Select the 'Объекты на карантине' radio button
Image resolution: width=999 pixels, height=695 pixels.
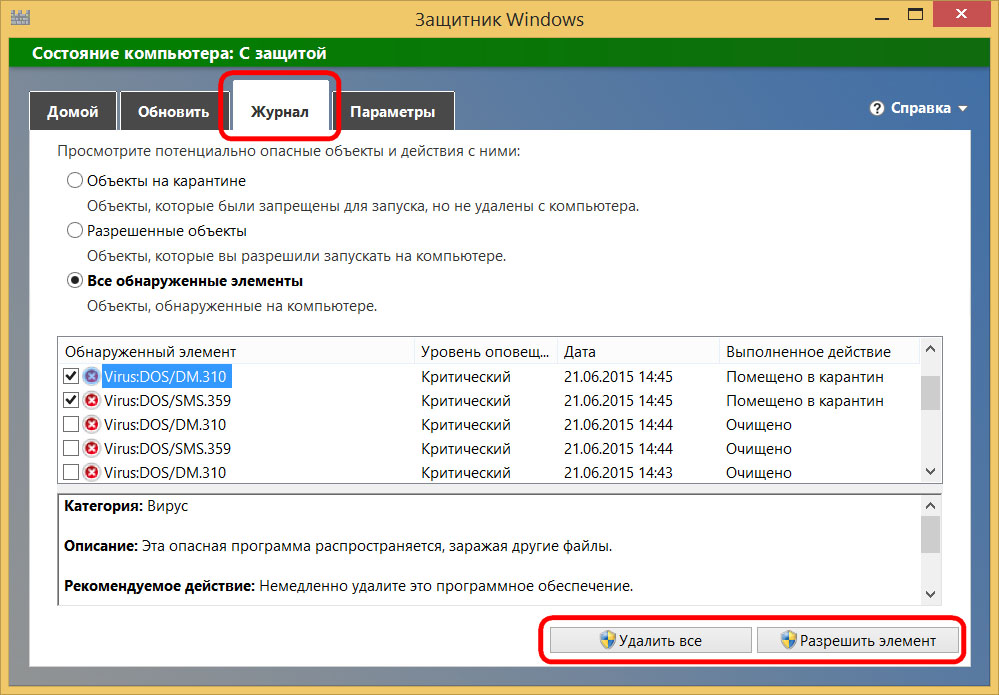point(75,180)
